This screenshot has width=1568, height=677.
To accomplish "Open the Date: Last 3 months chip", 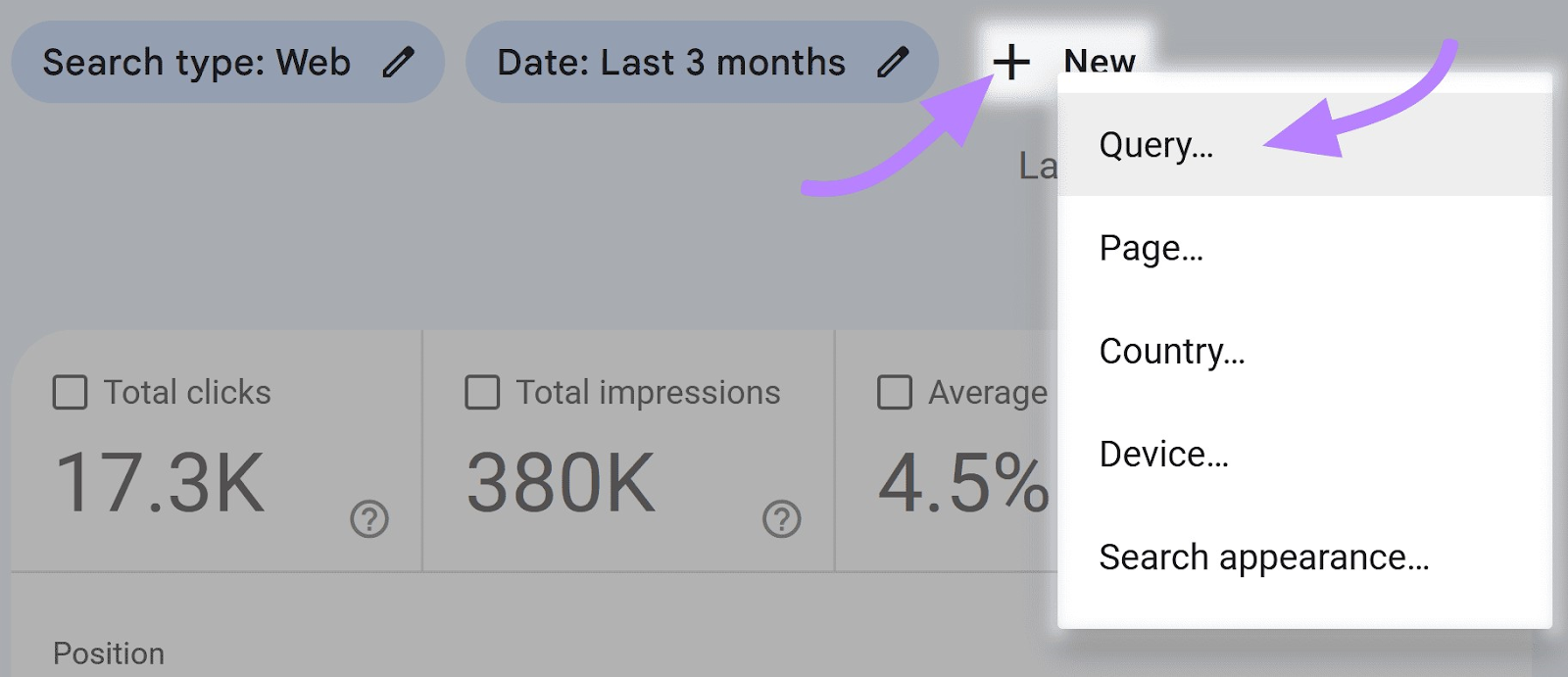I will [x=702, y=63].
